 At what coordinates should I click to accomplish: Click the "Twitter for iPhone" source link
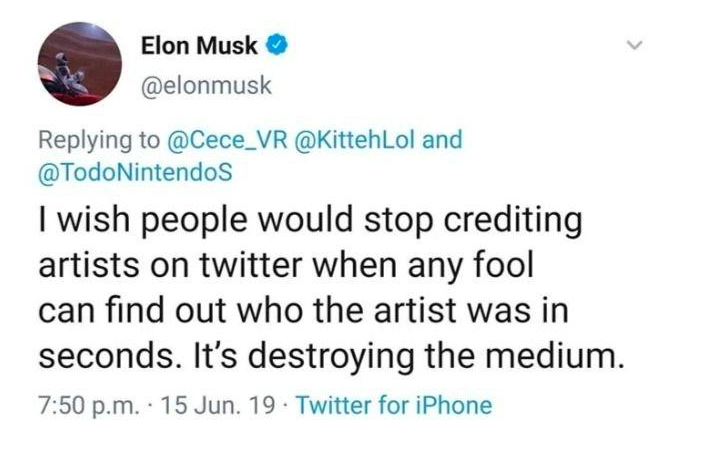(395, 406)
